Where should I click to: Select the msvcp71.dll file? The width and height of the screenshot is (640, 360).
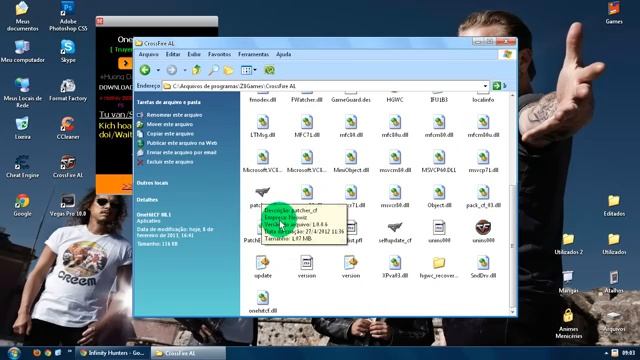(x=483, y=162)
